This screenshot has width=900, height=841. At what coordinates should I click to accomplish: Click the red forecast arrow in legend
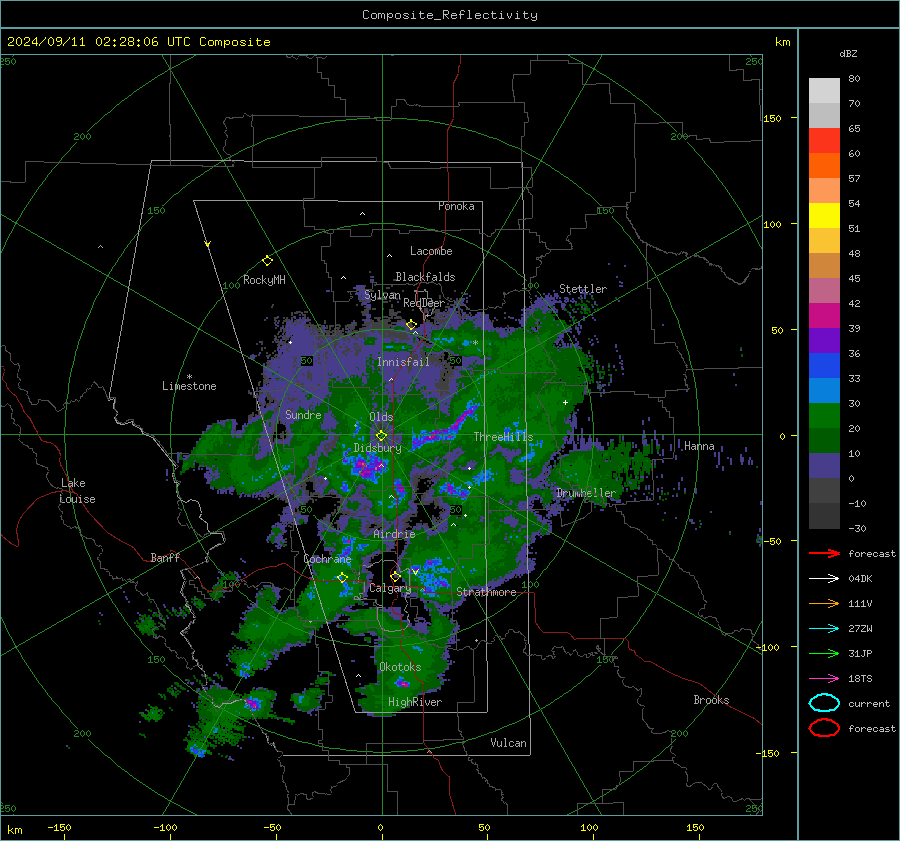tap(824, 553)
